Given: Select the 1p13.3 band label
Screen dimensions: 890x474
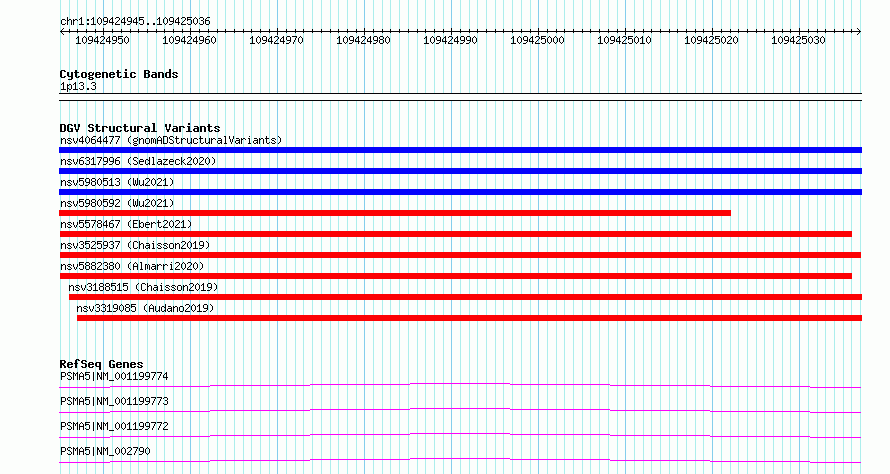Looking at the screenshot, I should (x=78, y=87).
